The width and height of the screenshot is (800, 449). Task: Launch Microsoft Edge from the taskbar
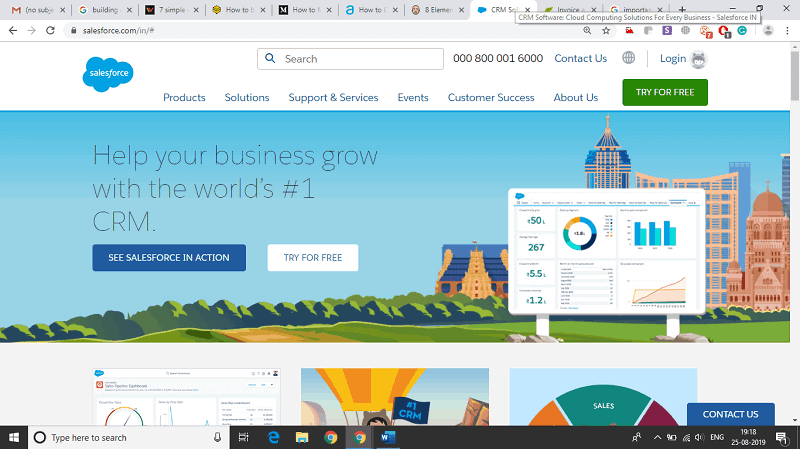click(273, 437)
